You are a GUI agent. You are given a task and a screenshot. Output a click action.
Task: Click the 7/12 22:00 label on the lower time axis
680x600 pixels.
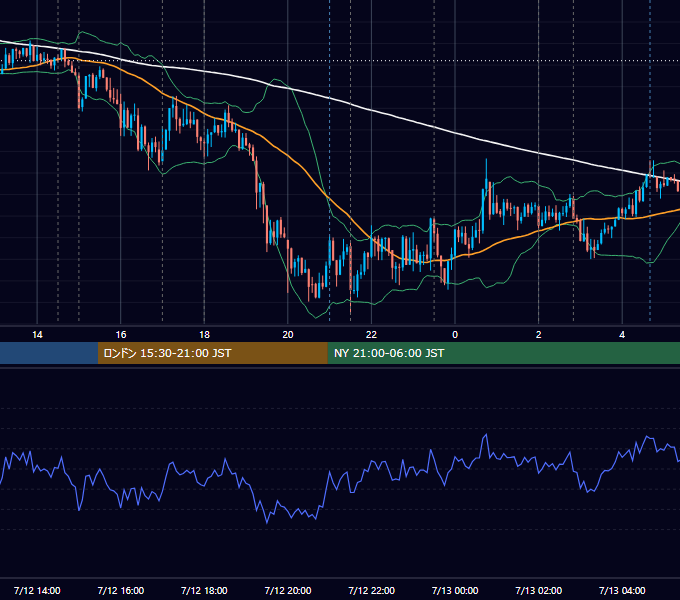371,590
